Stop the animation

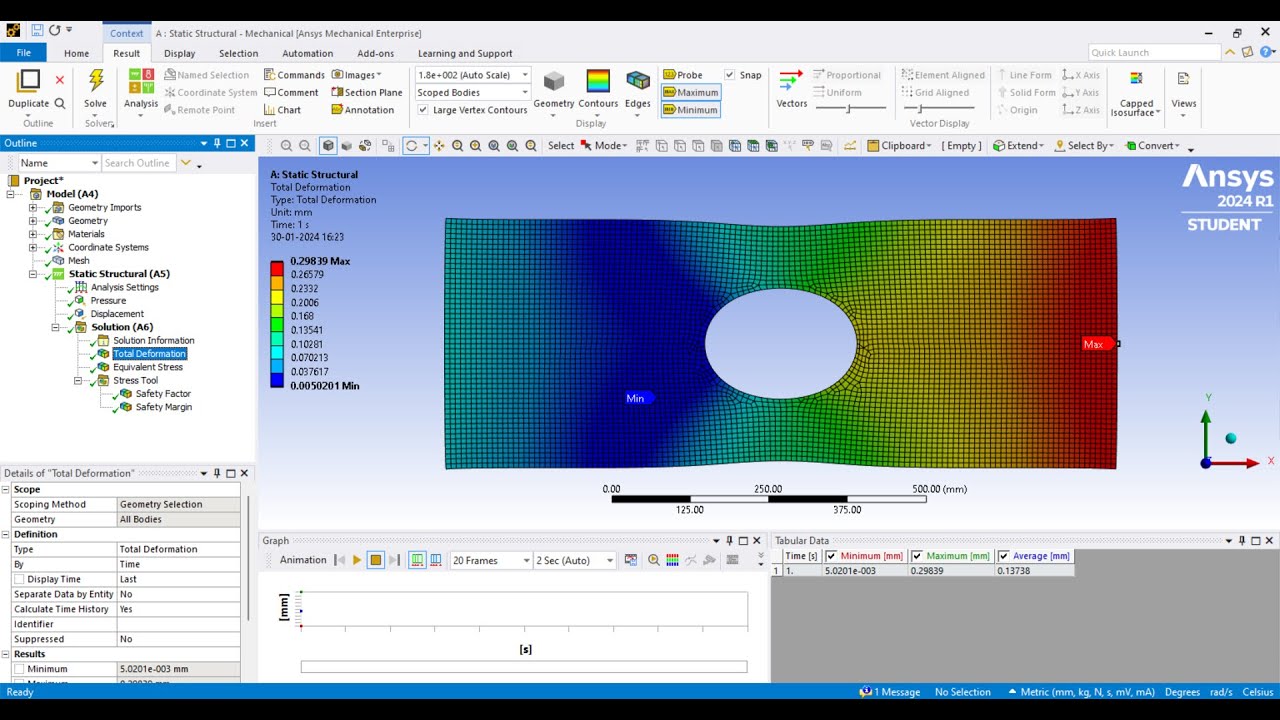(x=376, y=560)
